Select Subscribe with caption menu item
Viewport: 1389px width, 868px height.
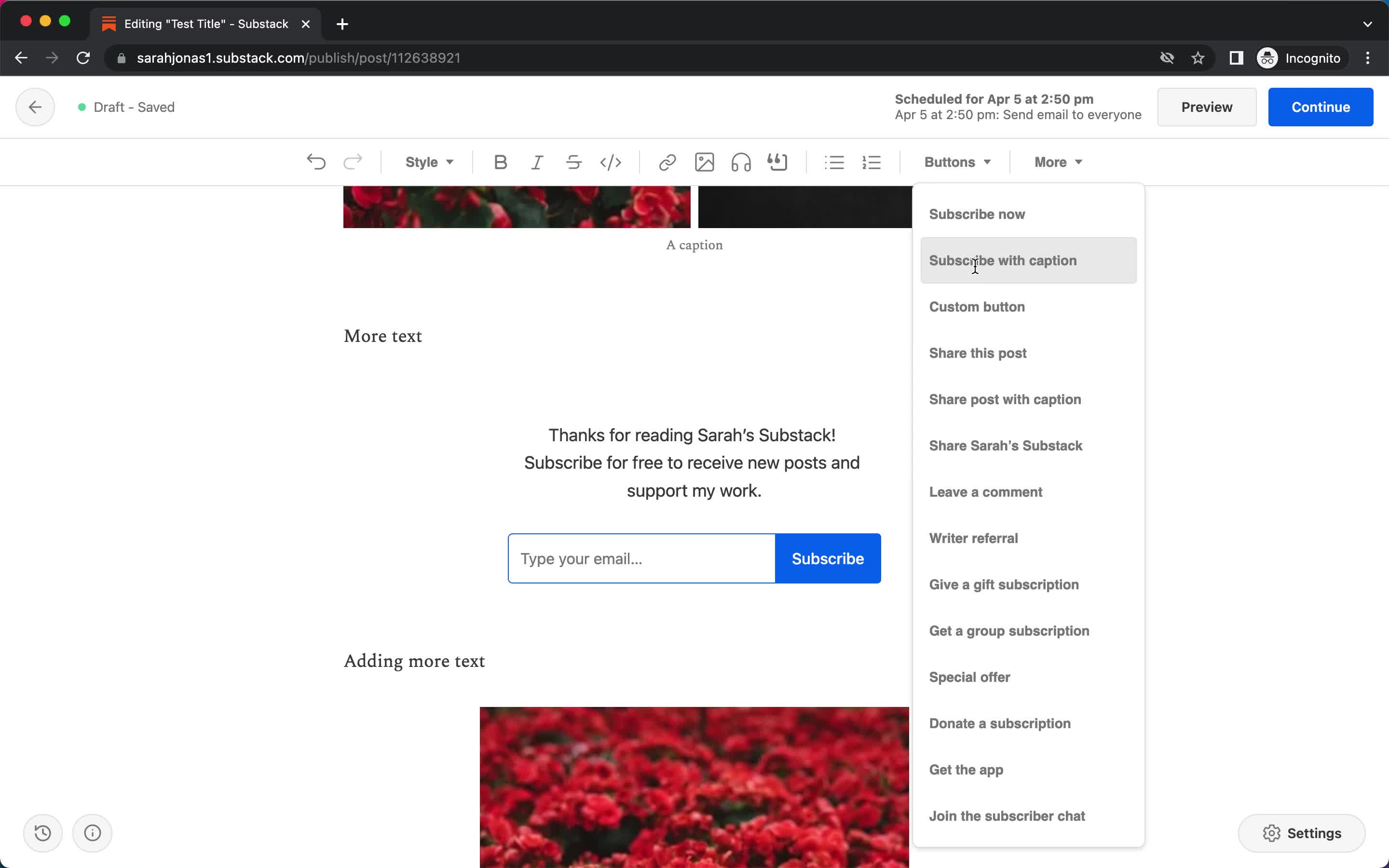1003,260
